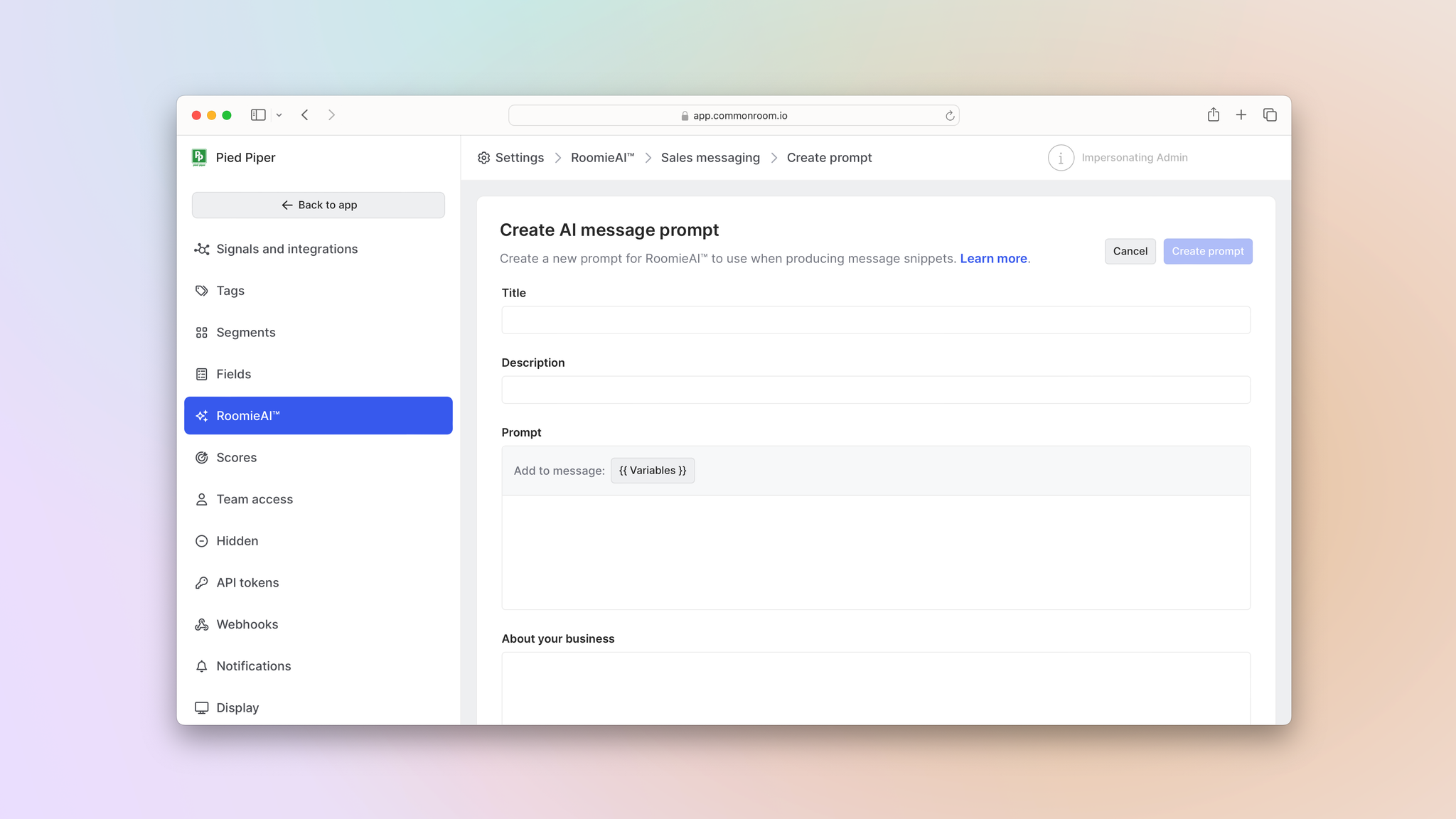Select the RoomieAI sparkle icon
Screen dimensions: 1456x819
(x=202, y=416)
